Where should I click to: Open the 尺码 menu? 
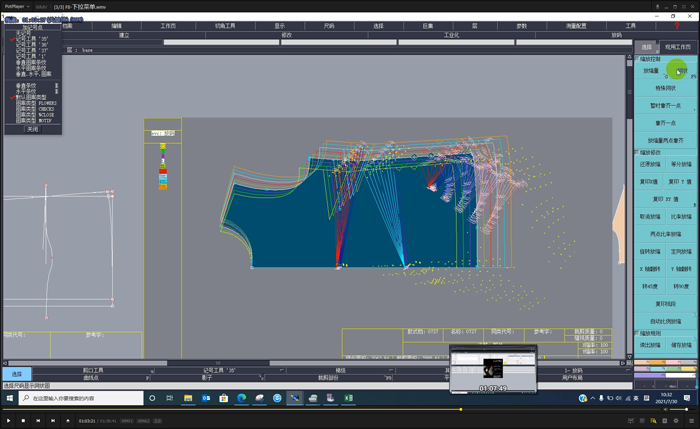pyautogui.click(x=329, y=26)
